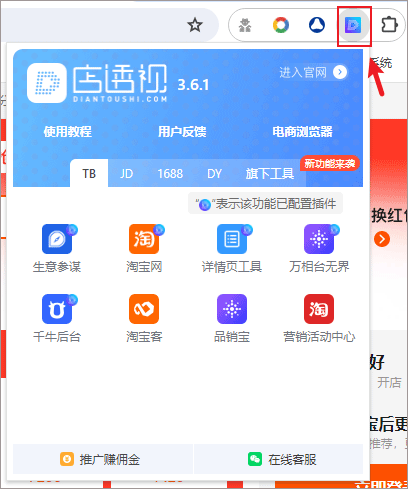Click the orange arrow circle under 换红

(382, 239)
